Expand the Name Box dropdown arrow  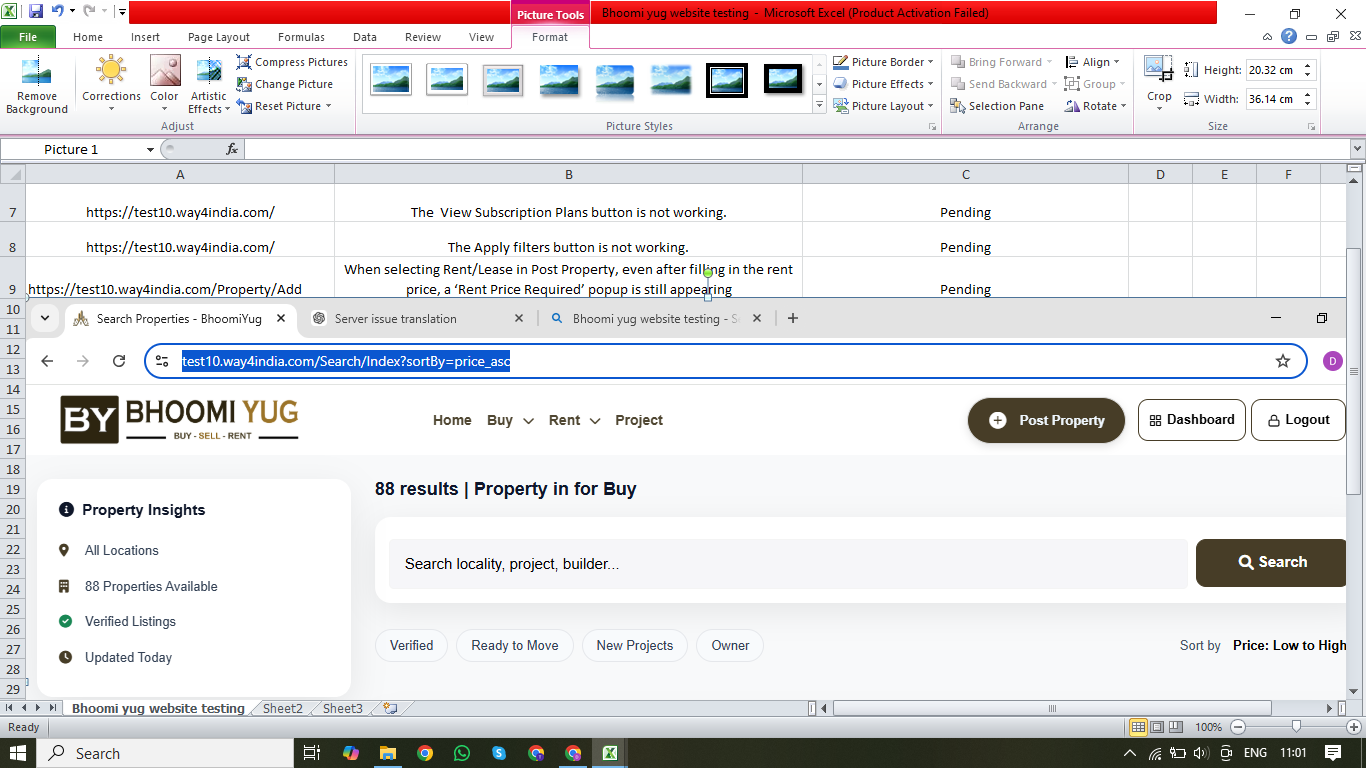[151, 150]
